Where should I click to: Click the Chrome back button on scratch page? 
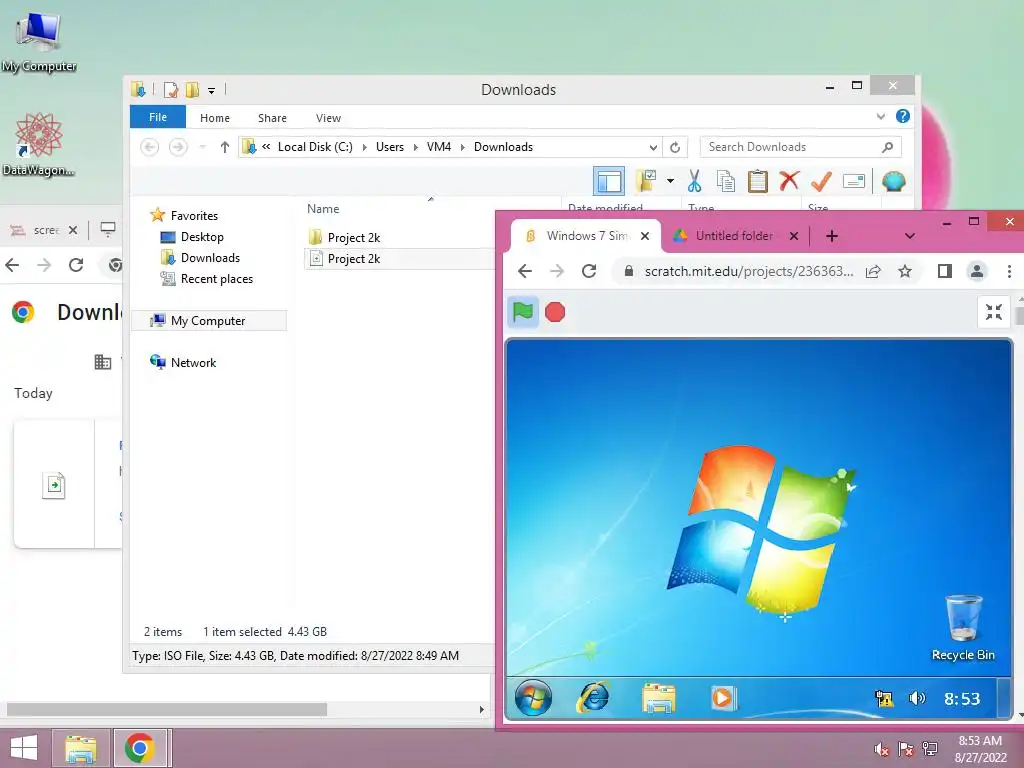tap(525, 271)
